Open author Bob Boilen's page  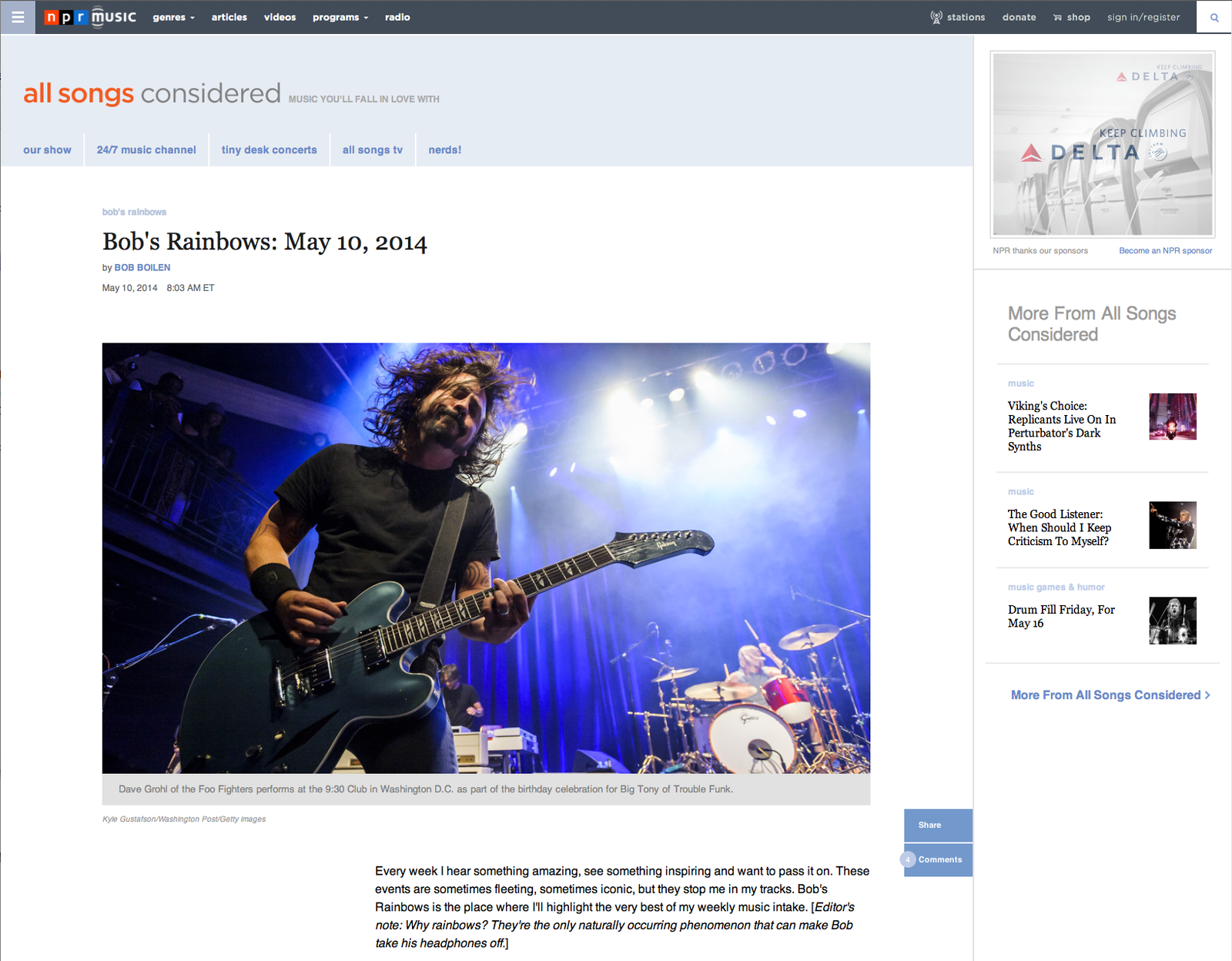coord(142,267)
